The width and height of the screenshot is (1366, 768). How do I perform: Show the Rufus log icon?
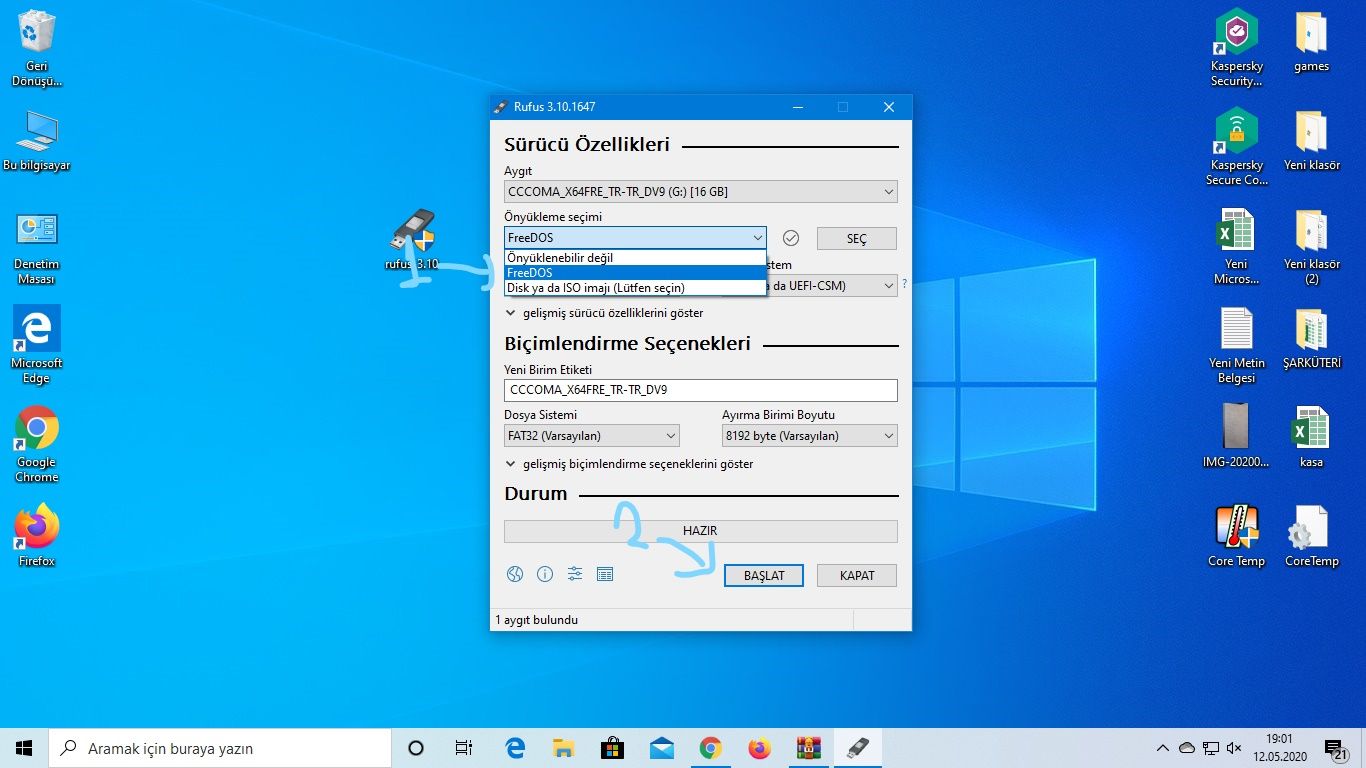click(x=604, y=574)
